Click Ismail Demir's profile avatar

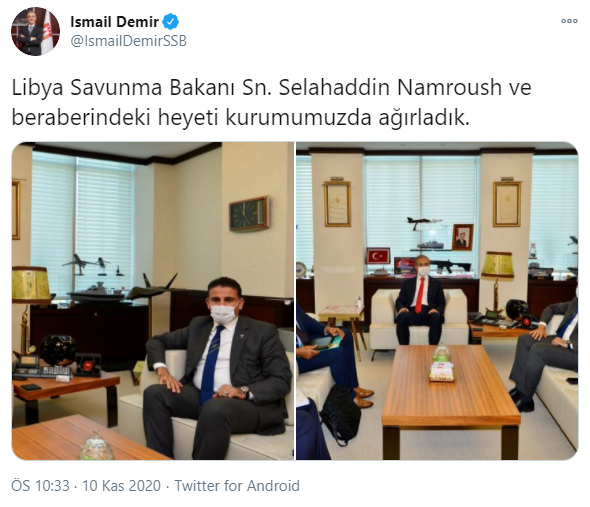click(35, 31)
